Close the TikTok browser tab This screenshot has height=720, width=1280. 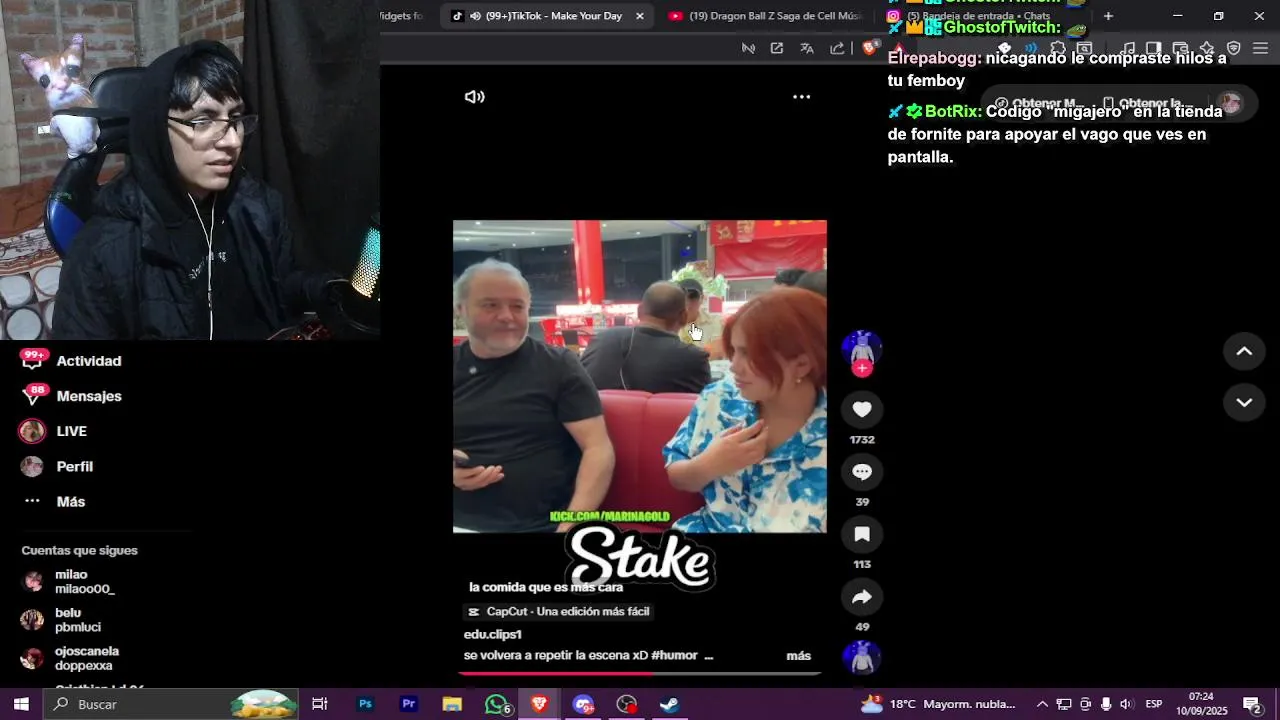(x=640, y=16)
